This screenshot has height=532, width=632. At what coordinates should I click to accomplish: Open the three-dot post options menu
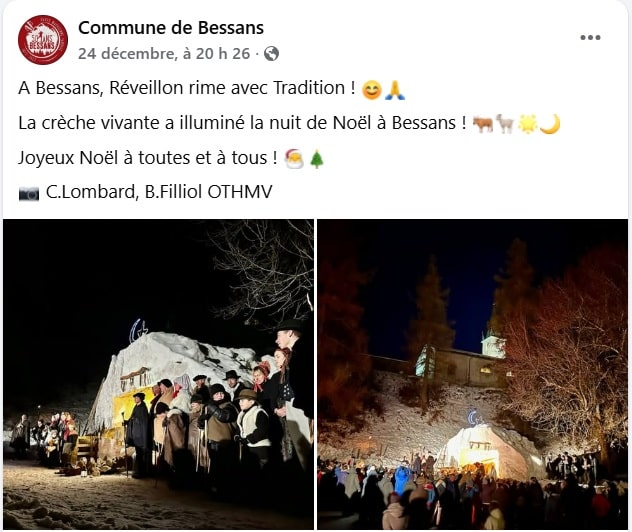(x=590, y=37)
